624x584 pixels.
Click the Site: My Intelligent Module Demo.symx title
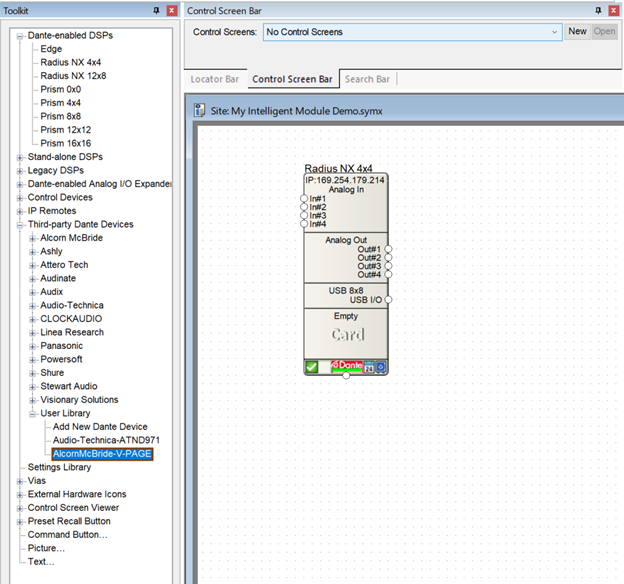[x=296, y=111]
